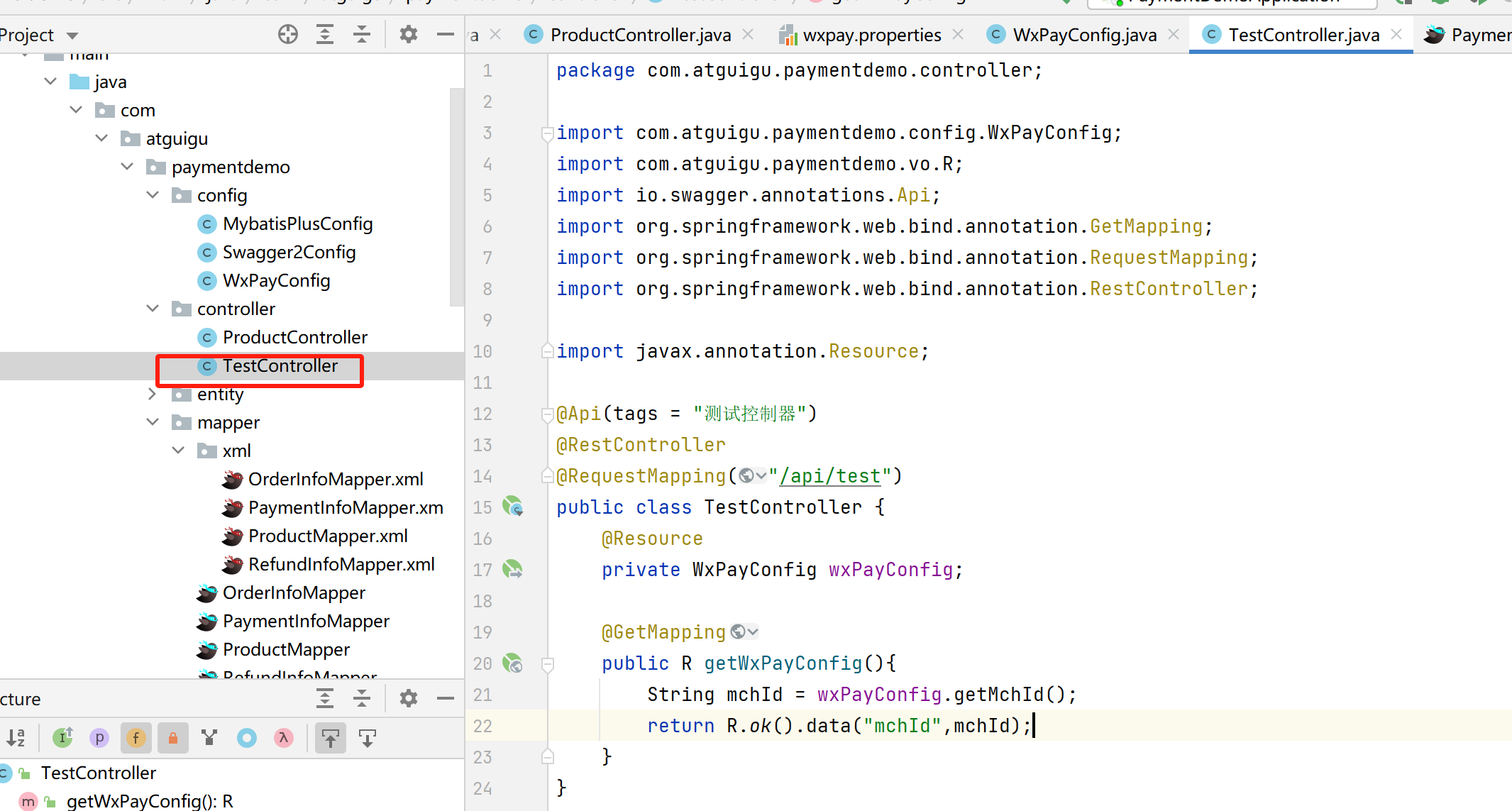Screen dimensions: 1512x811
Task: Click the /api/test URL link in RequestMapping
Action: [830, 476]
